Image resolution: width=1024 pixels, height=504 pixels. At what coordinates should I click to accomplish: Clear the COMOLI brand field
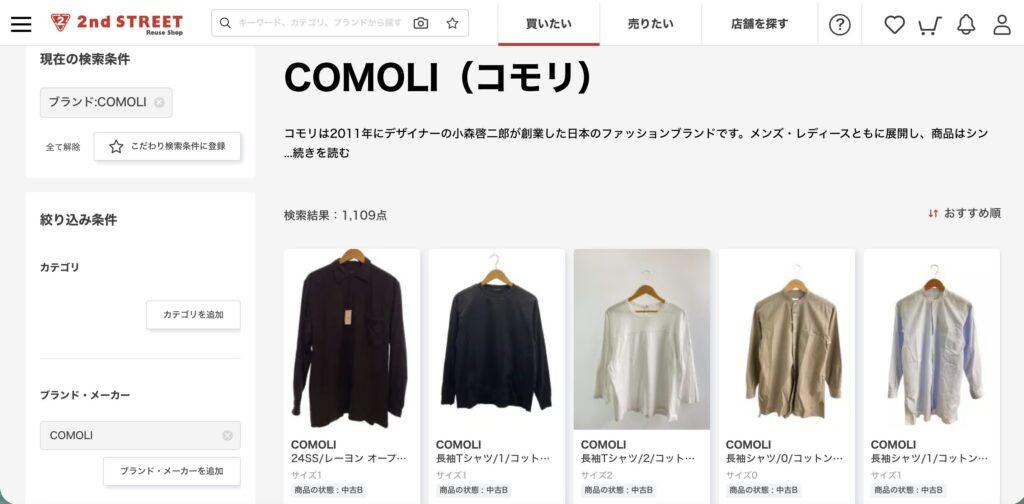click(x=227, y=435)
